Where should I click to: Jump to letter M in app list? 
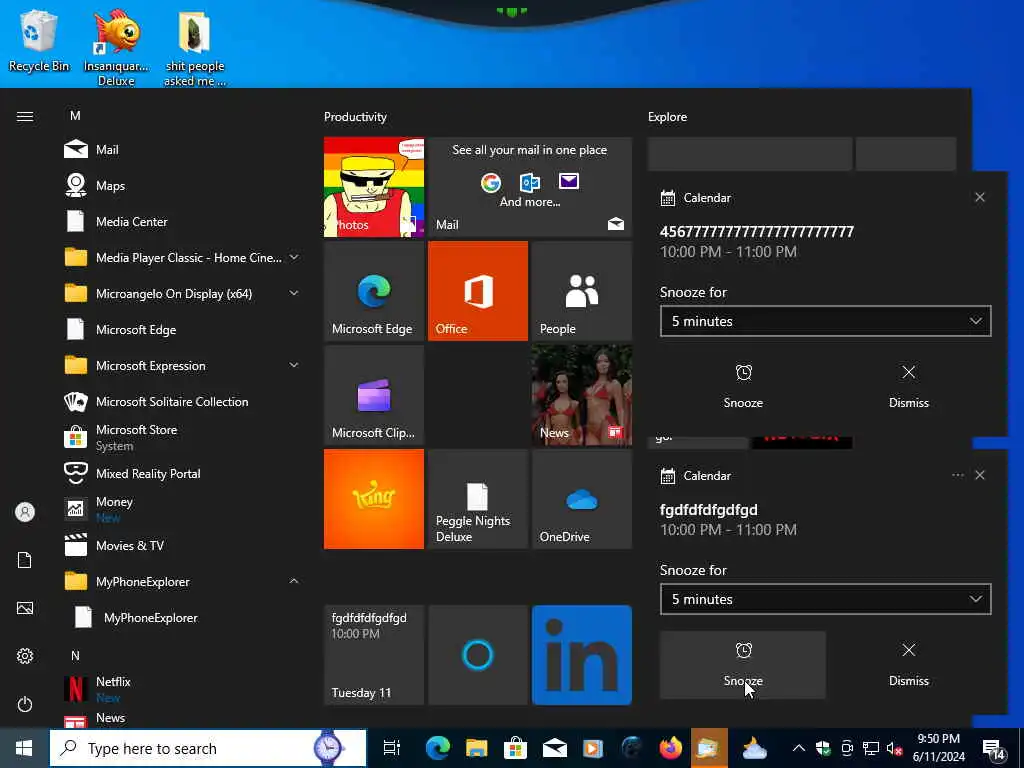75,116
